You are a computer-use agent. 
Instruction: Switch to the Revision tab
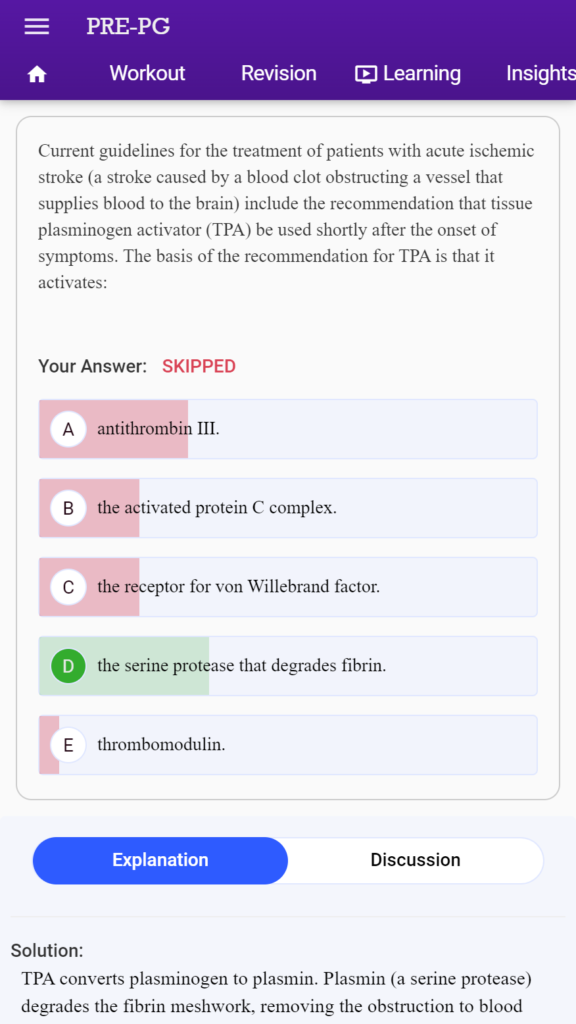279,73
